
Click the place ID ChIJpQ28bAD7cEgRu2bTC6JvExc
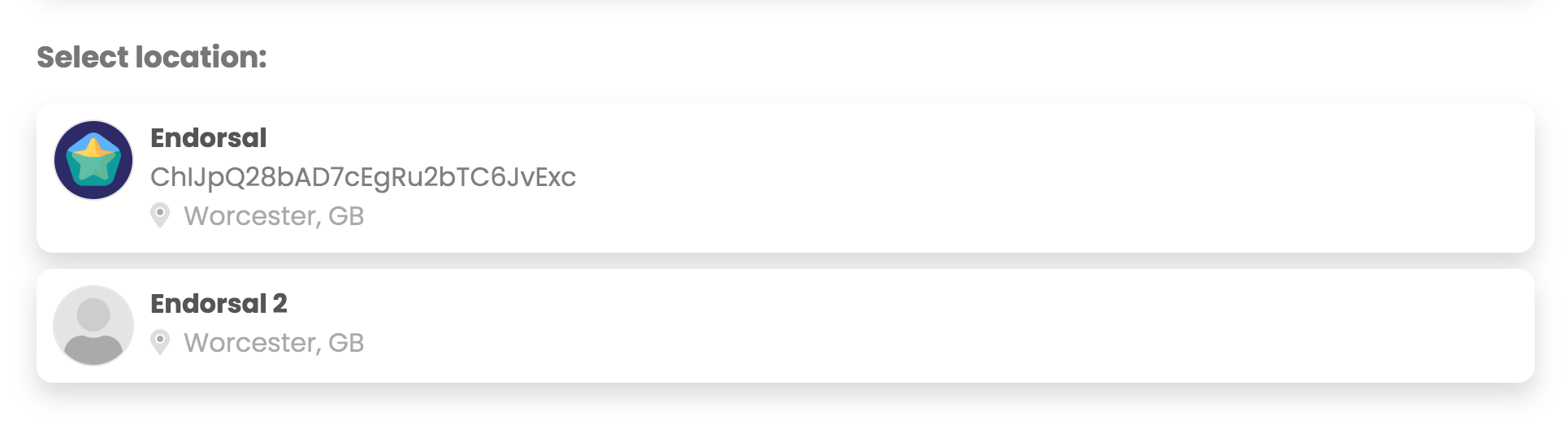click(363, 177)
